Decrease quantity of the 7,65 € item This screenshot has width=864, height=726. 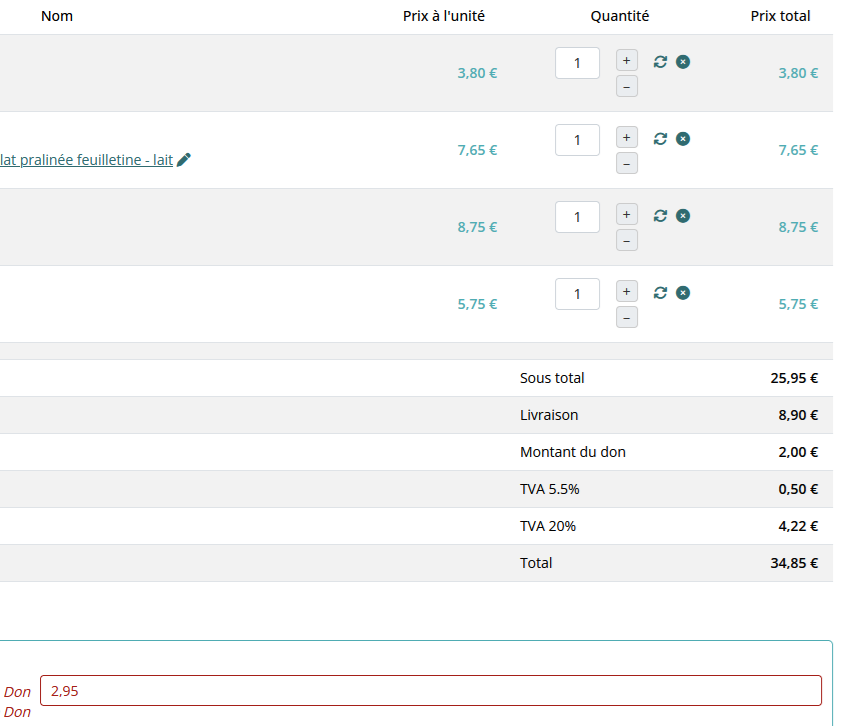[627, 164]
